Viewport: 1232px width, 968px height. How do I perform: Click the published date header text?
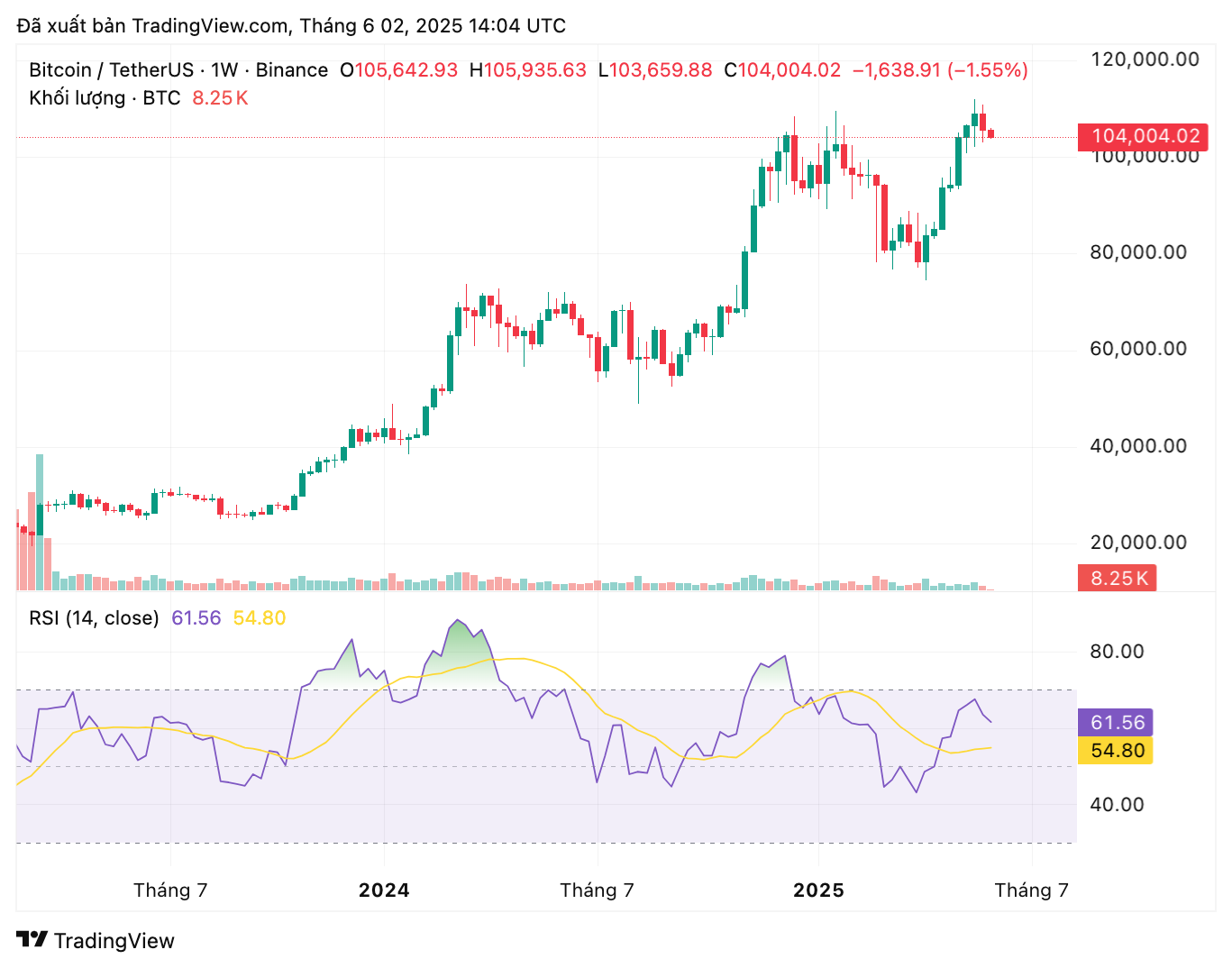coord(291,25)
